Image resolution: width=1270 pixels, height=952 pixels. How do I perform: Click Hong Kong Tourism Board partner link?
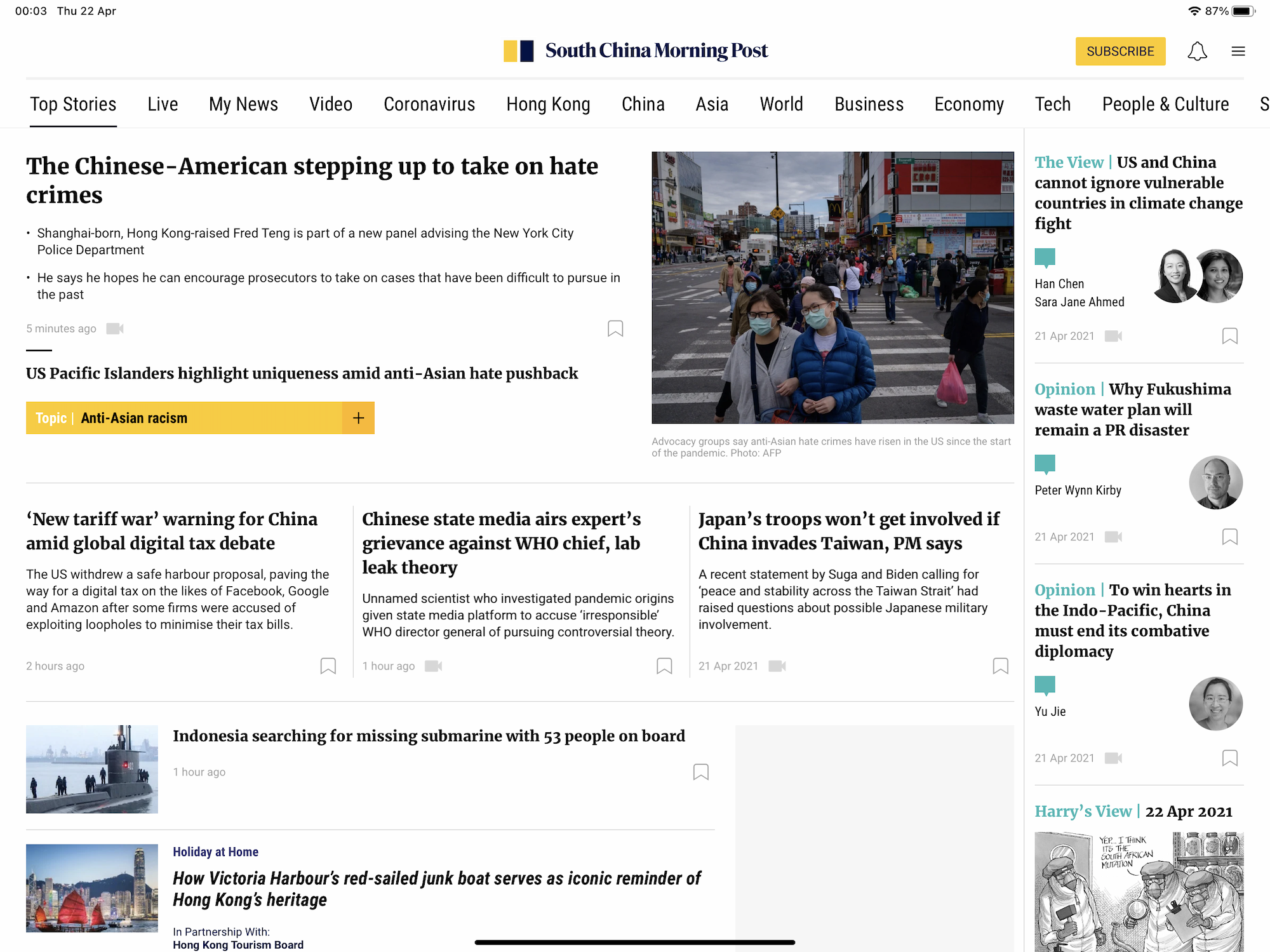pyautogui.click(x=238, y=945)
